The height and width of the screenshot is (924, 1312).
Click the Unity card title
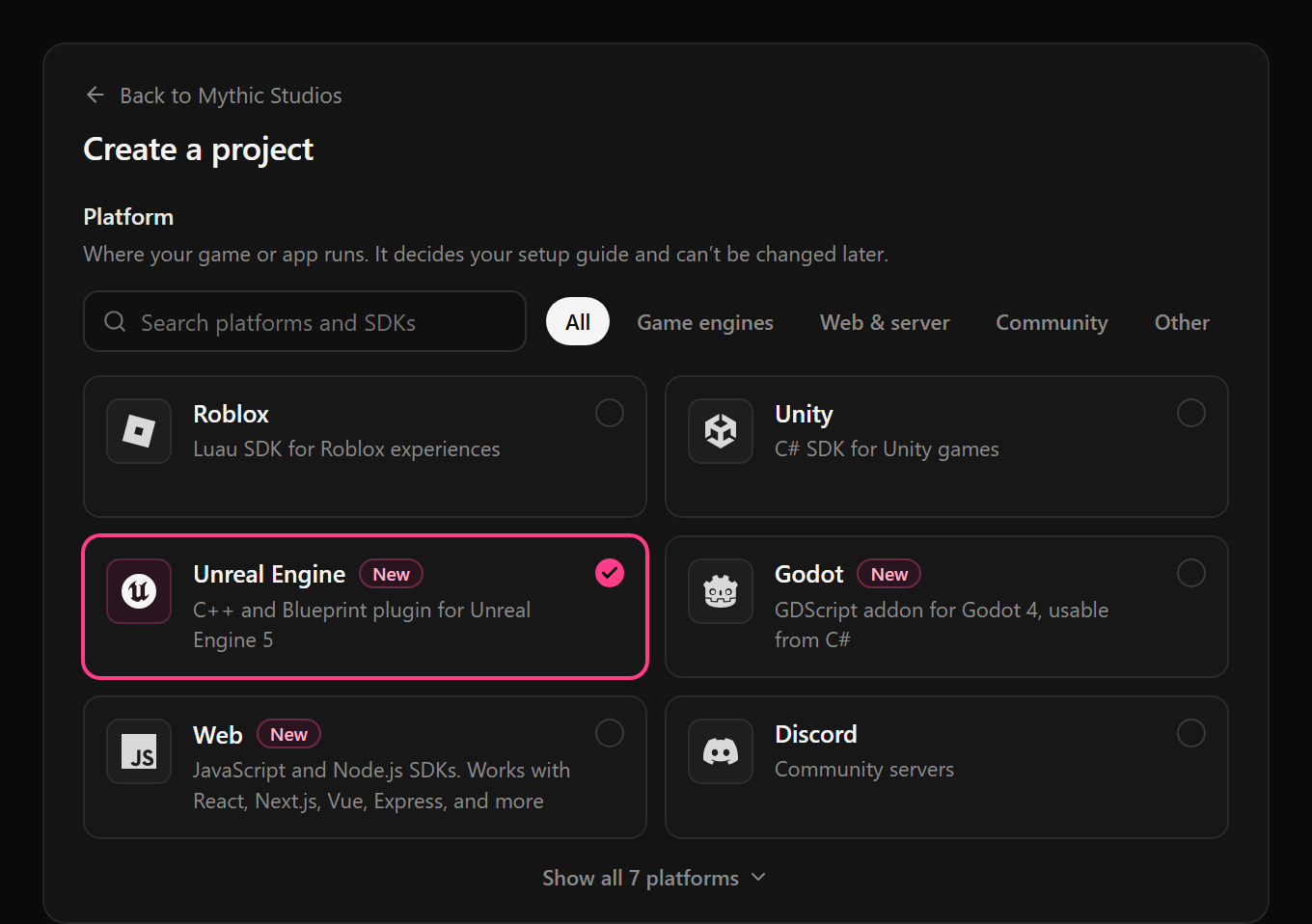[x=804, y=414]
